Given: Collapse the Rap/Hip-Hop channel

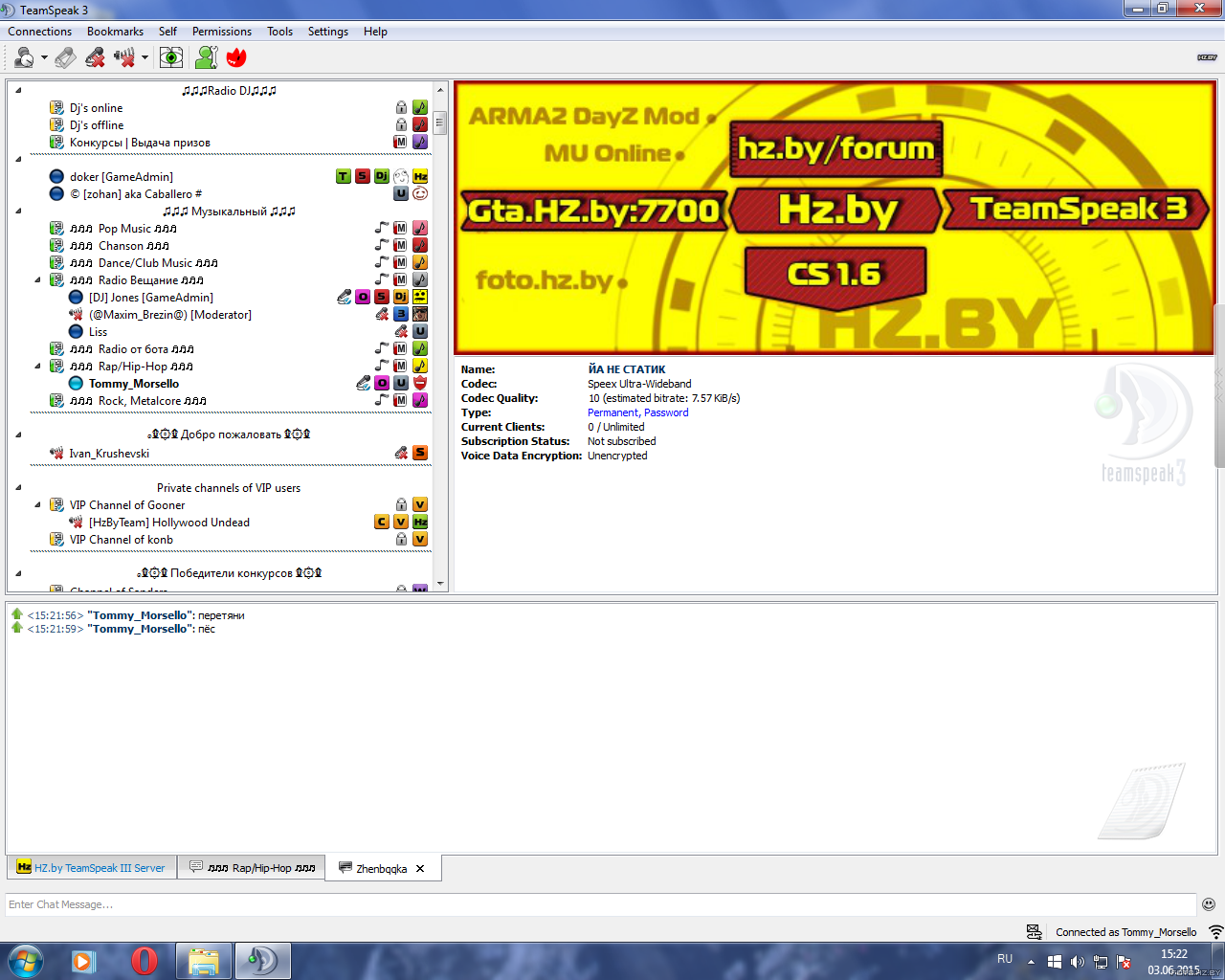Looking at the screenshot, I should click(x=37, y=367).
